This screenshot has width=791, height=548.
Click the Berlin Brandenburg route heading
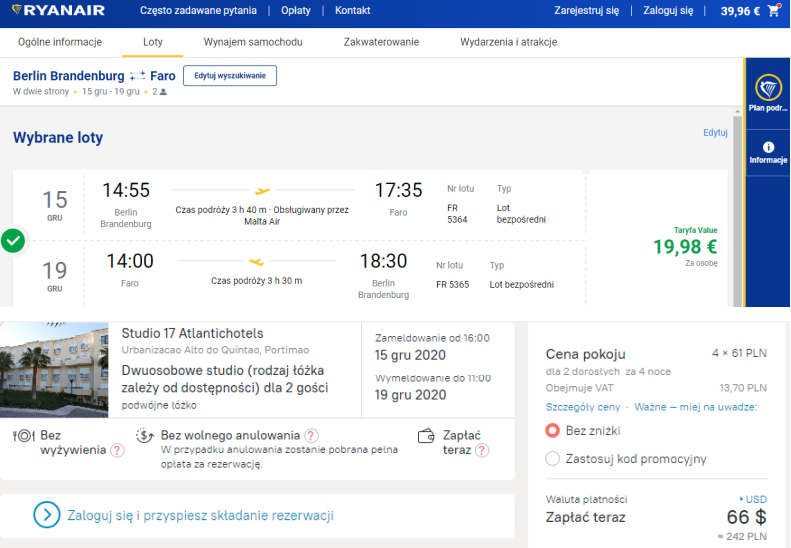[x=69, y=76]
